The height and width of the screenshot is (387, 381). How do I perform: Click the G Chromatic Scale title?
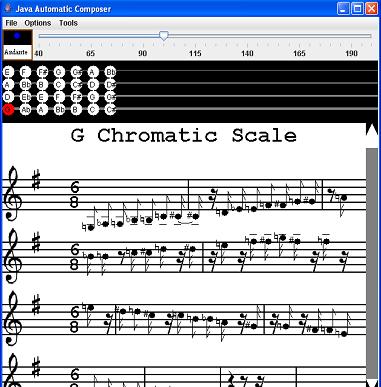coord(184,136)
